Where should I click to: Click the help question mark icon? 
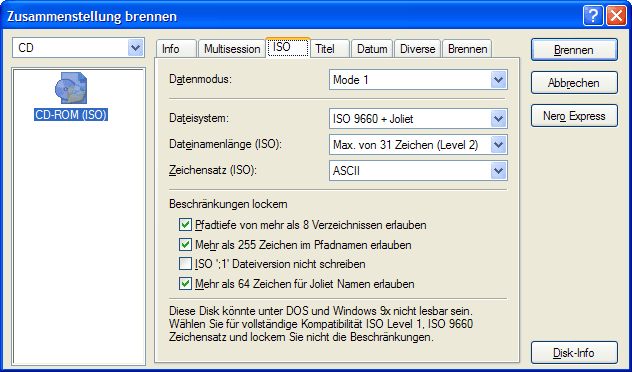coord(593,17)
